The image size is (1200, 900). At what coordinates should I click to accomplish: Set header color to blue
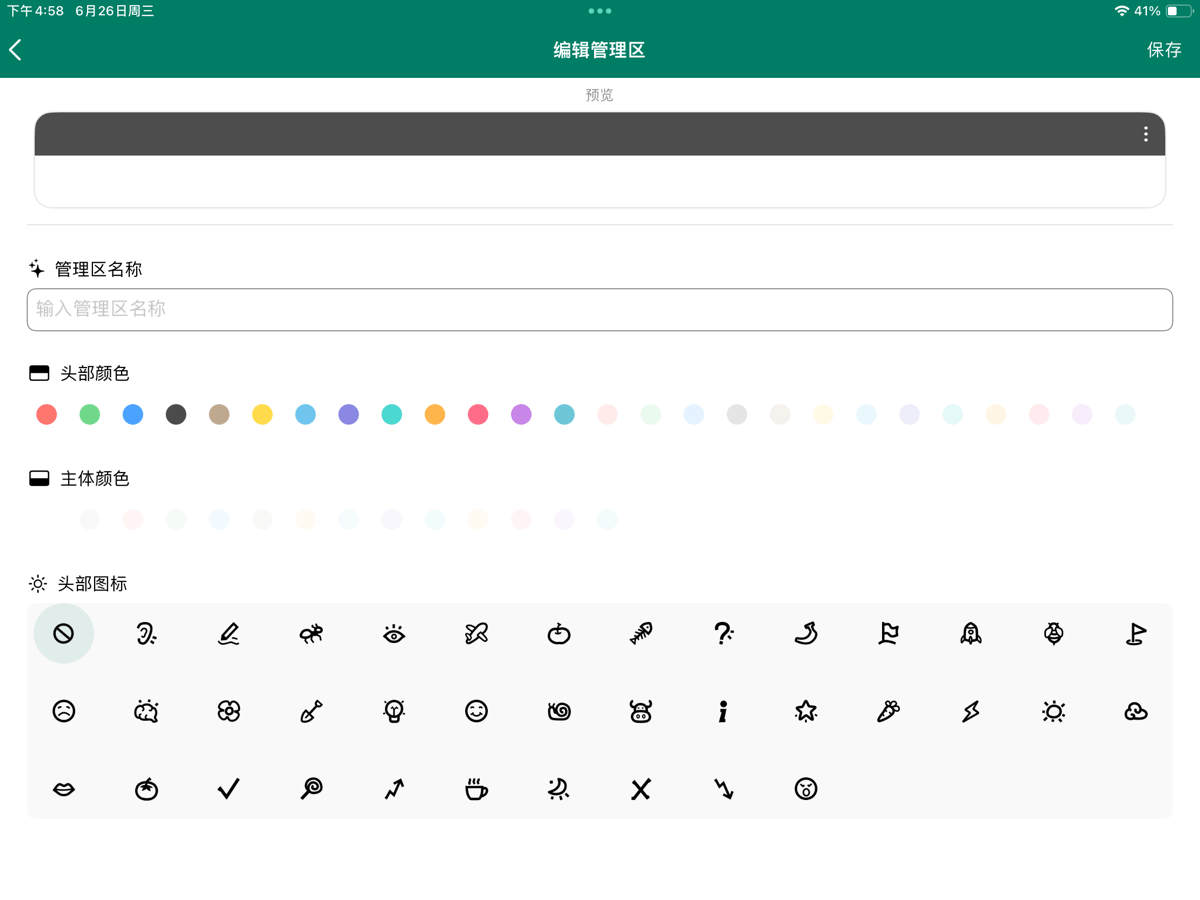pyautogui.click(x=133, y=414)
